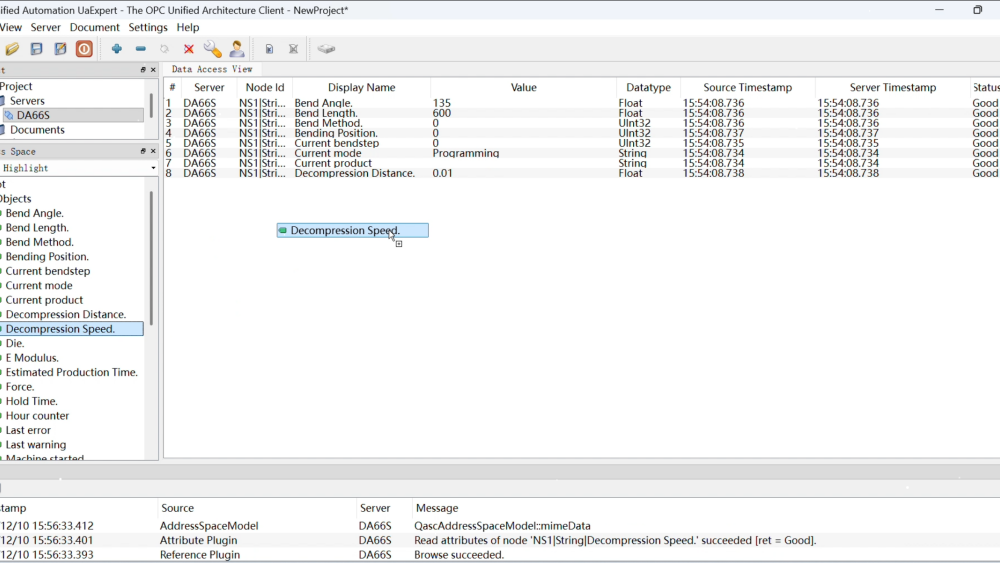The height and width of the screenshot is (563, 1000).
Task: Float the Project panel with undock button
Action: point(143,70)
